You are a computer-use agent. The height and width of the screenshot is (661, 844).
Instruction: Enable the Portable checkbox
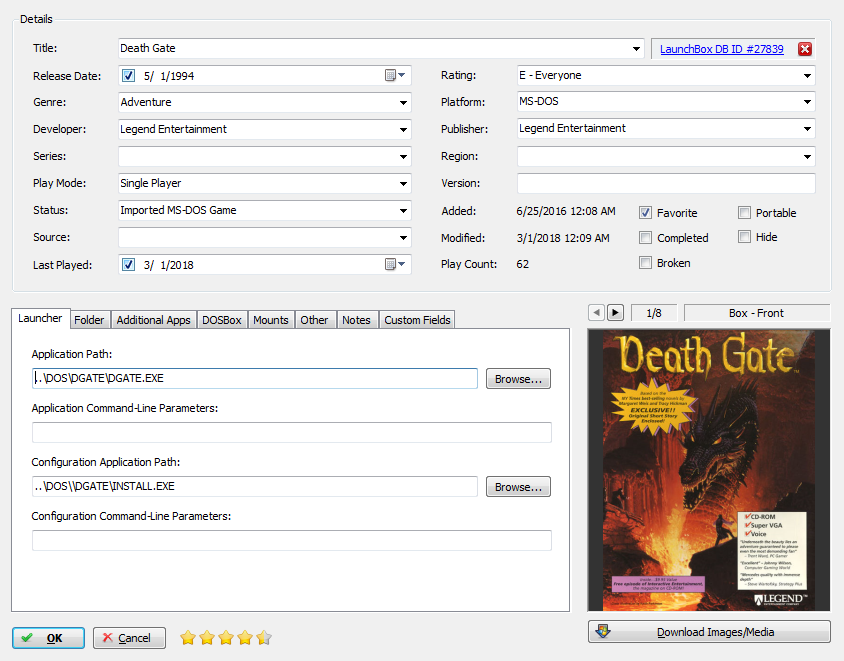744,213
